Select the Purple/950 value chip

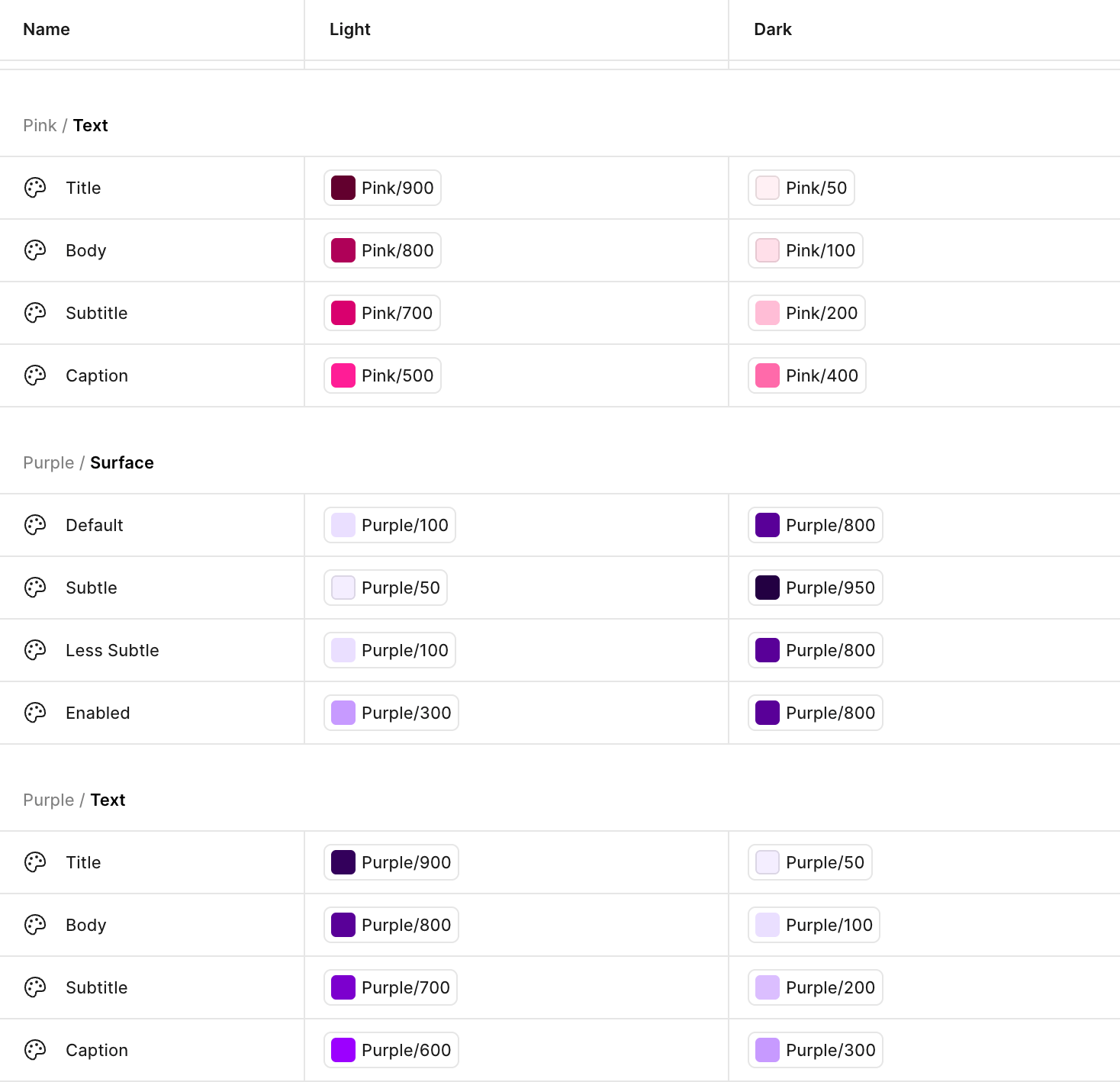click(816, 588)
